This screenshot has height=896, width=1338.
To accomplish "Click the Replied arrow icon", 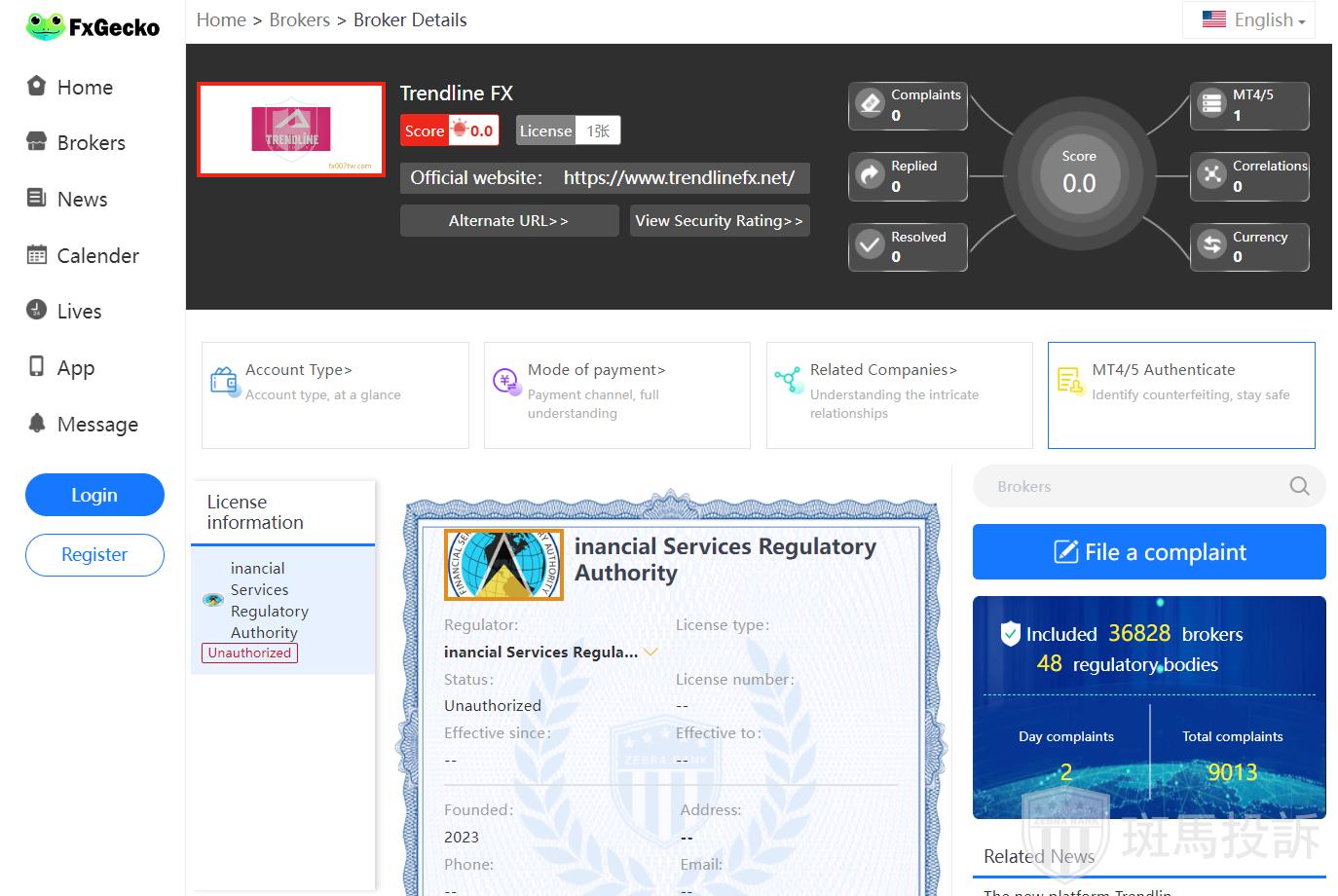I will click(x=870, y=175).
